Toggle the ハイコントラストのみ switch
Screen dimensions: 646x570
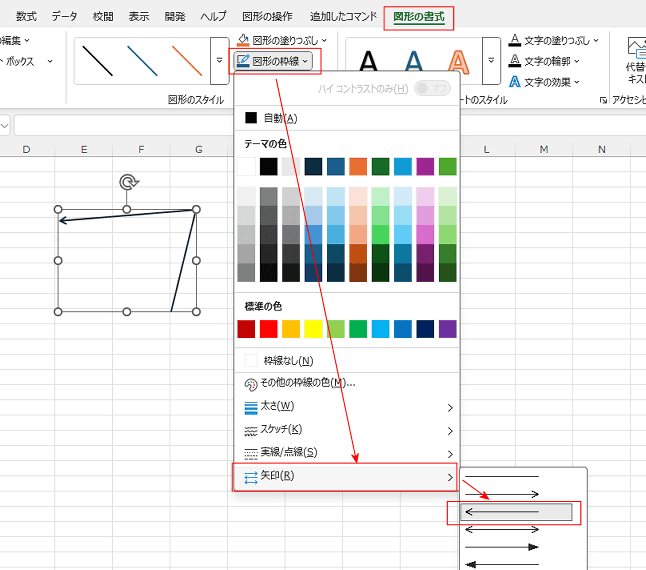431,88
